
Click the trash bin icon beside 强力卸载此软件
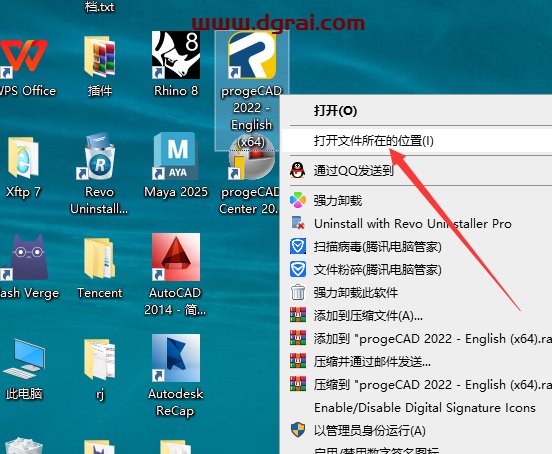coord(298,292)
